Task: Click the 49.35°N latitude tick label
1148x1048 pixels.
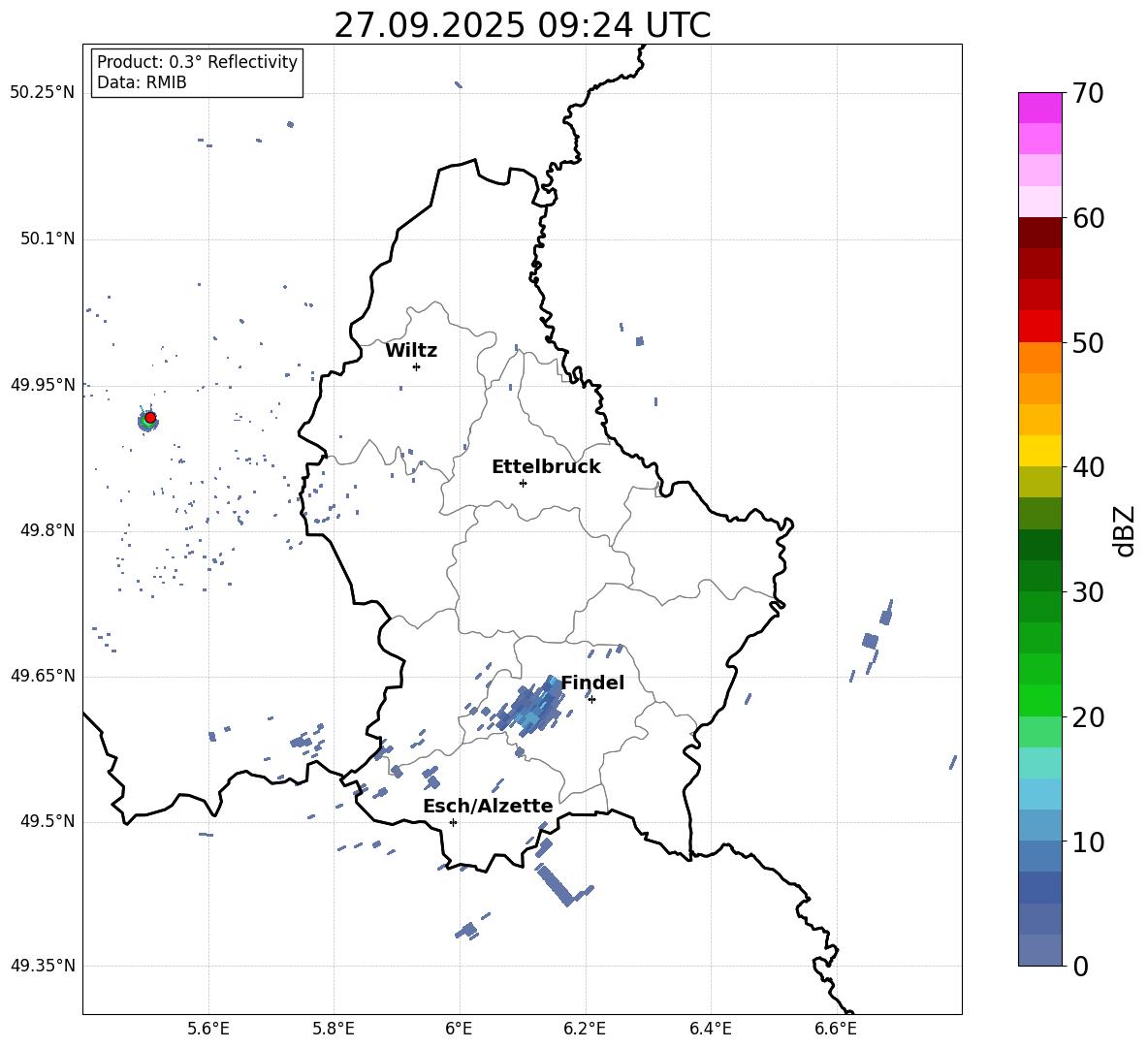Action: tap(43, 966)
